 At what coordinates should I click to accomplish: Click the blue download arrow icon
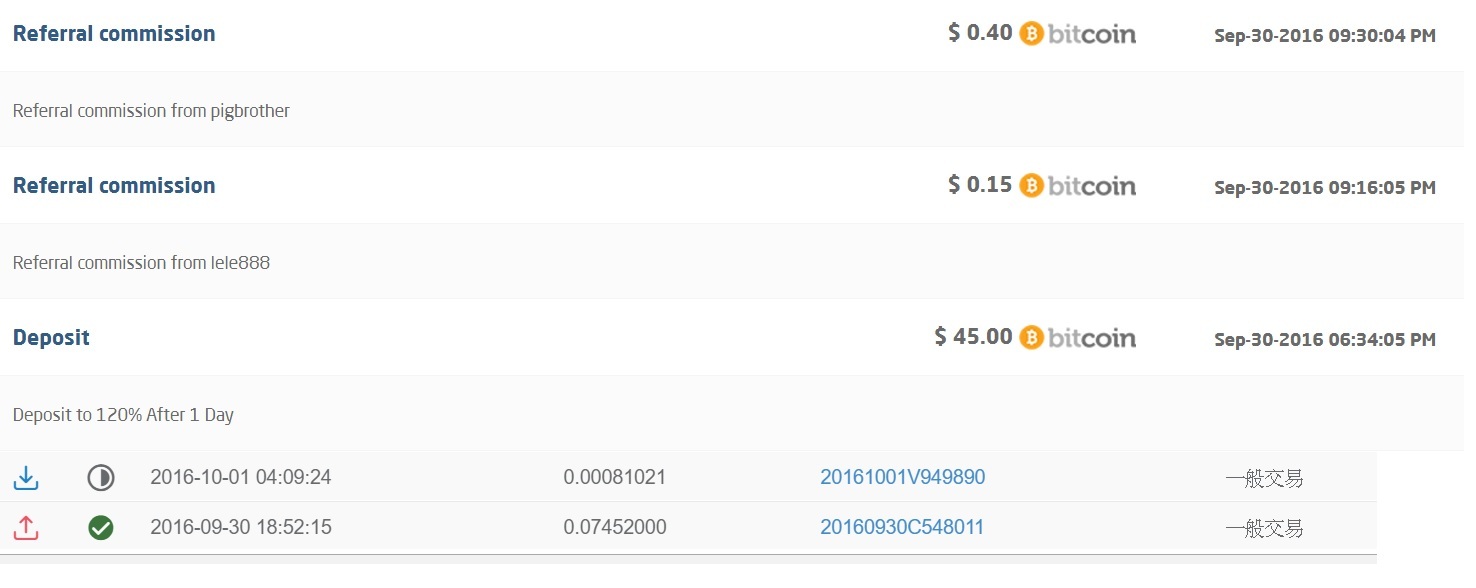click(26, 478)
